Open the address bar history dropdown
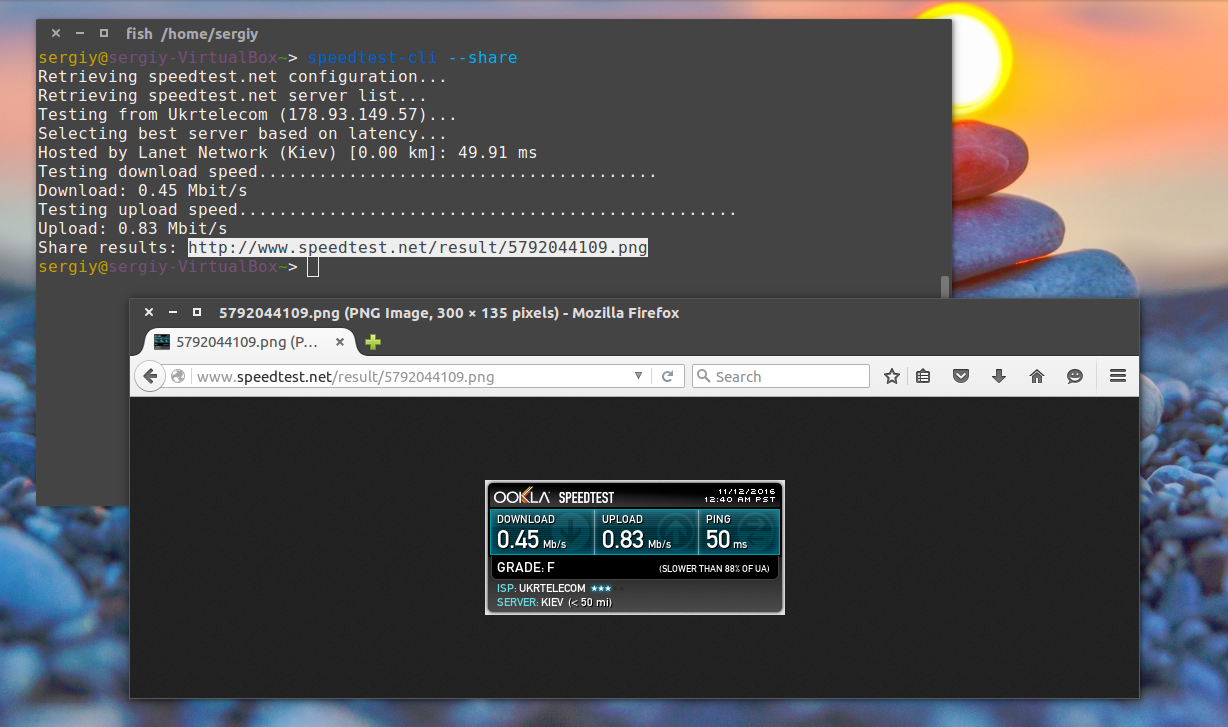The width and height of the screenshot is (1228, 727). [x=639, y=376]
